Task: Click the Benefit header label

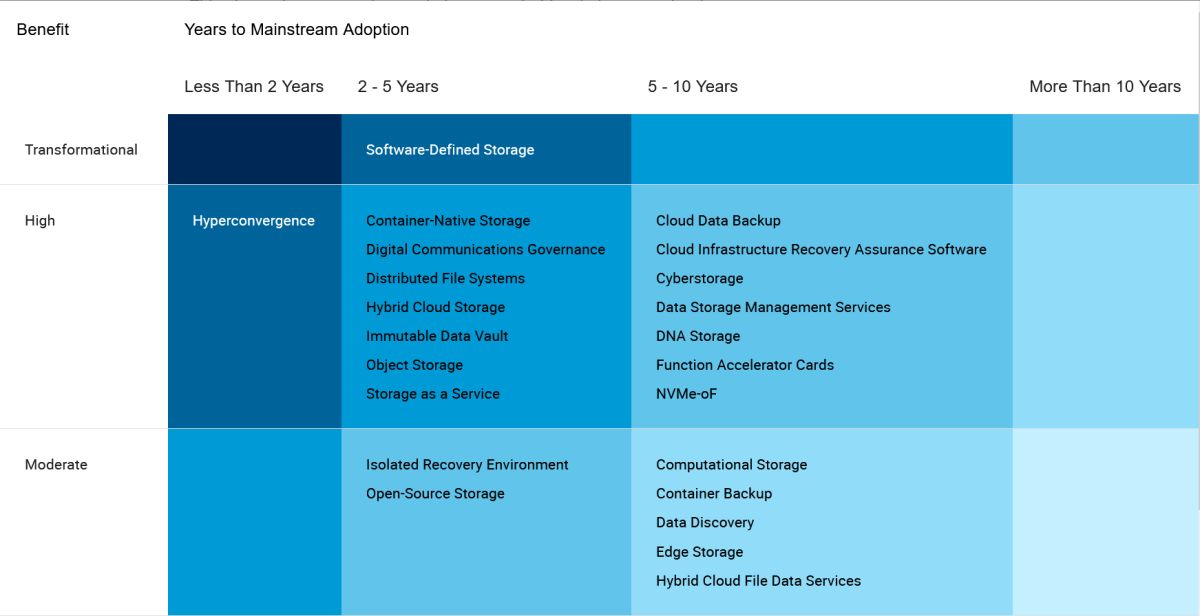Action: tap(43, 30)
